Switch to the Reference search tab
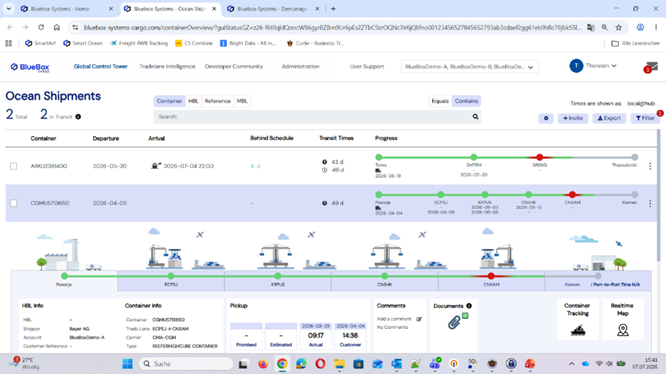Viewport: 666px width, 374px height. click(x=217, y=101)
